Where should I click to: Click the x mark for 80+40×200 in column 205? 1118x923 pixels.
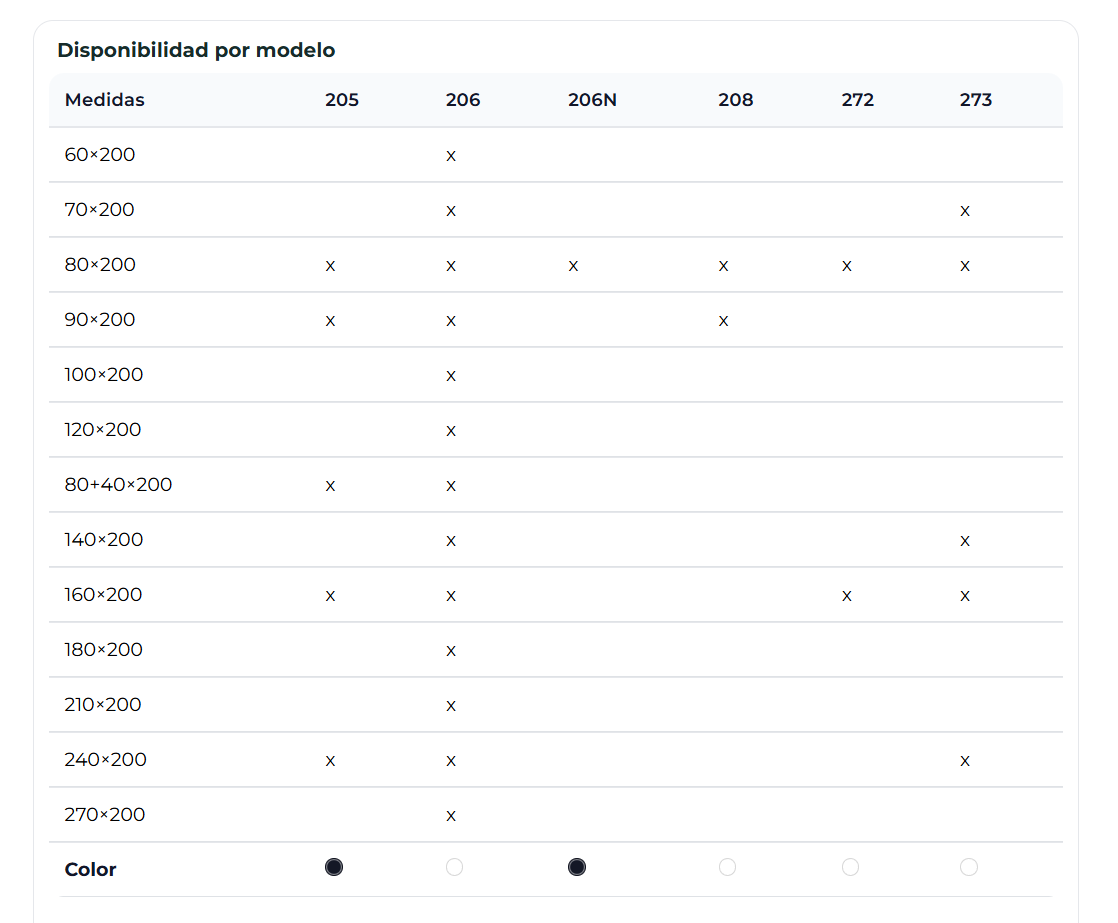pos(330,486)
